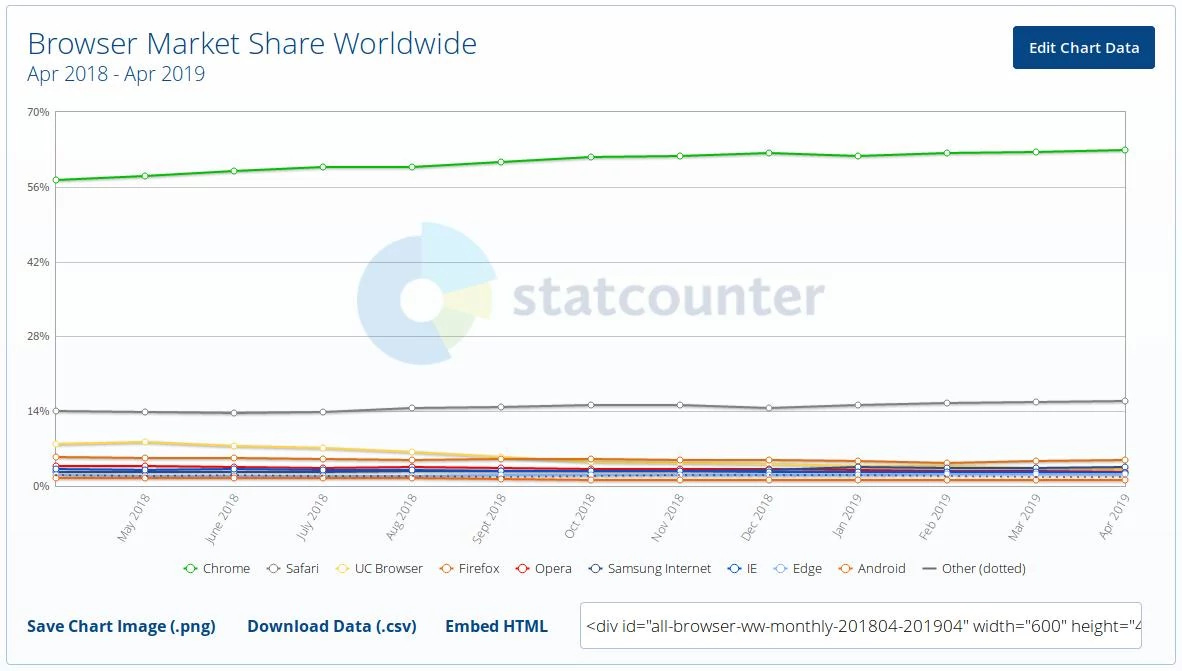Select Embed HTML

tap(496, 626)
